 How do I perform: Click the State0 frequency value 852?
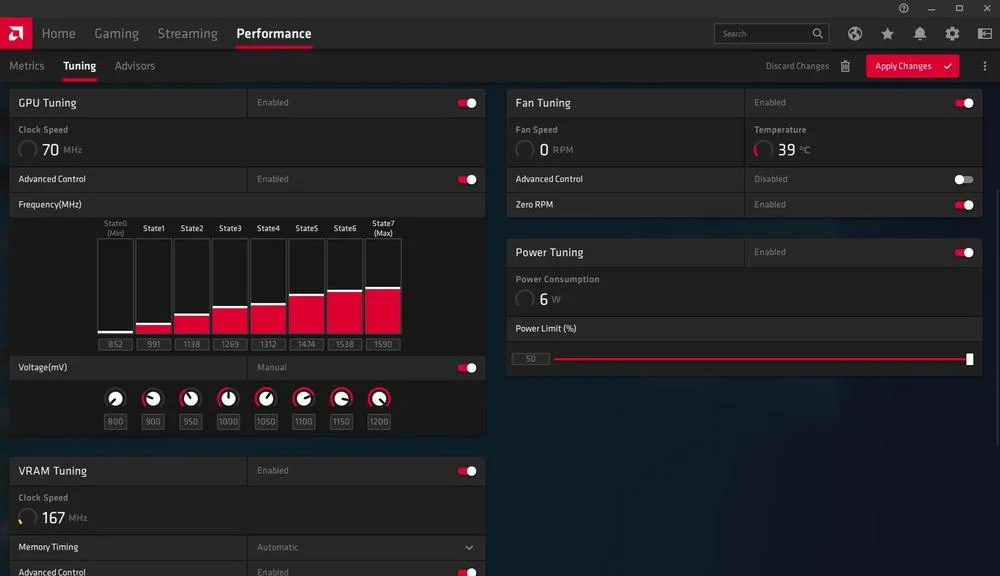coord(115,344)
